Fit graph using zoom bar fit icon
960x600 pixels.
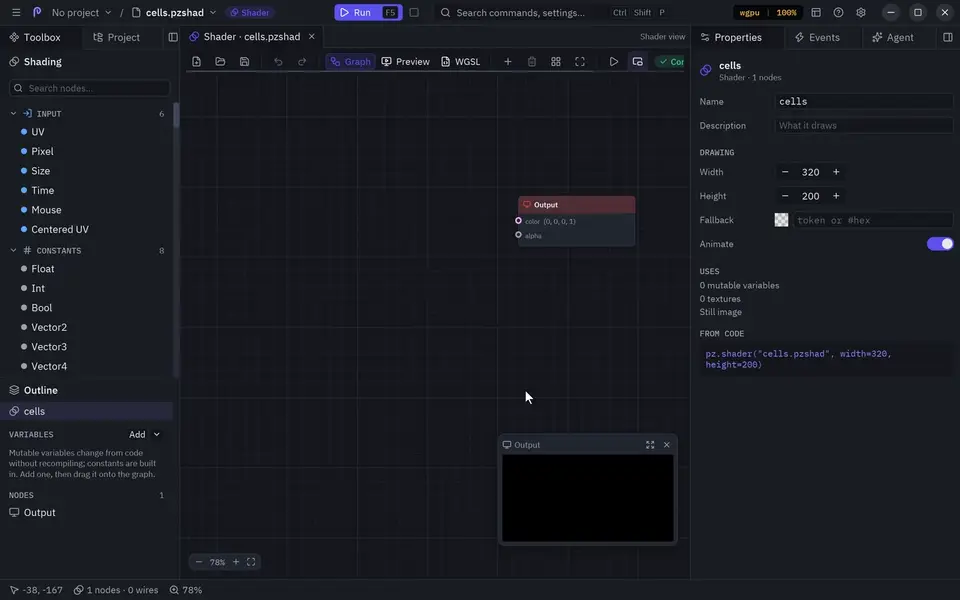click(x=251, y=562)
